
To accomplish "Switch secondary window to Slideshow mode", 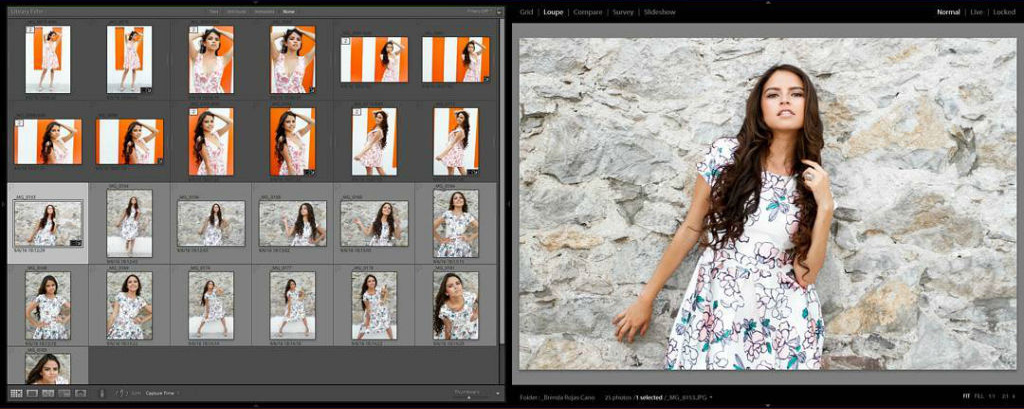I will coord(659,12).
